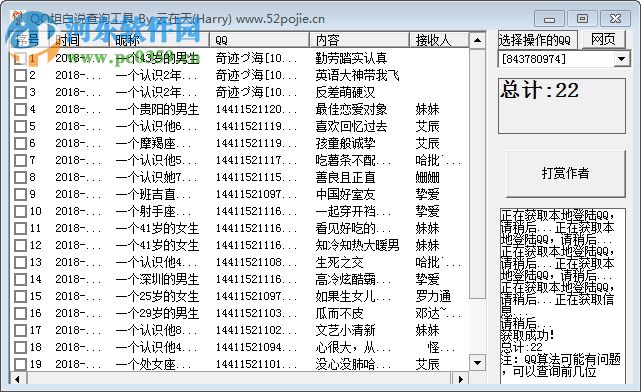Click the list's scroll up arrow
This screenshot has height=392, width=641.
[x=477, y=40]
